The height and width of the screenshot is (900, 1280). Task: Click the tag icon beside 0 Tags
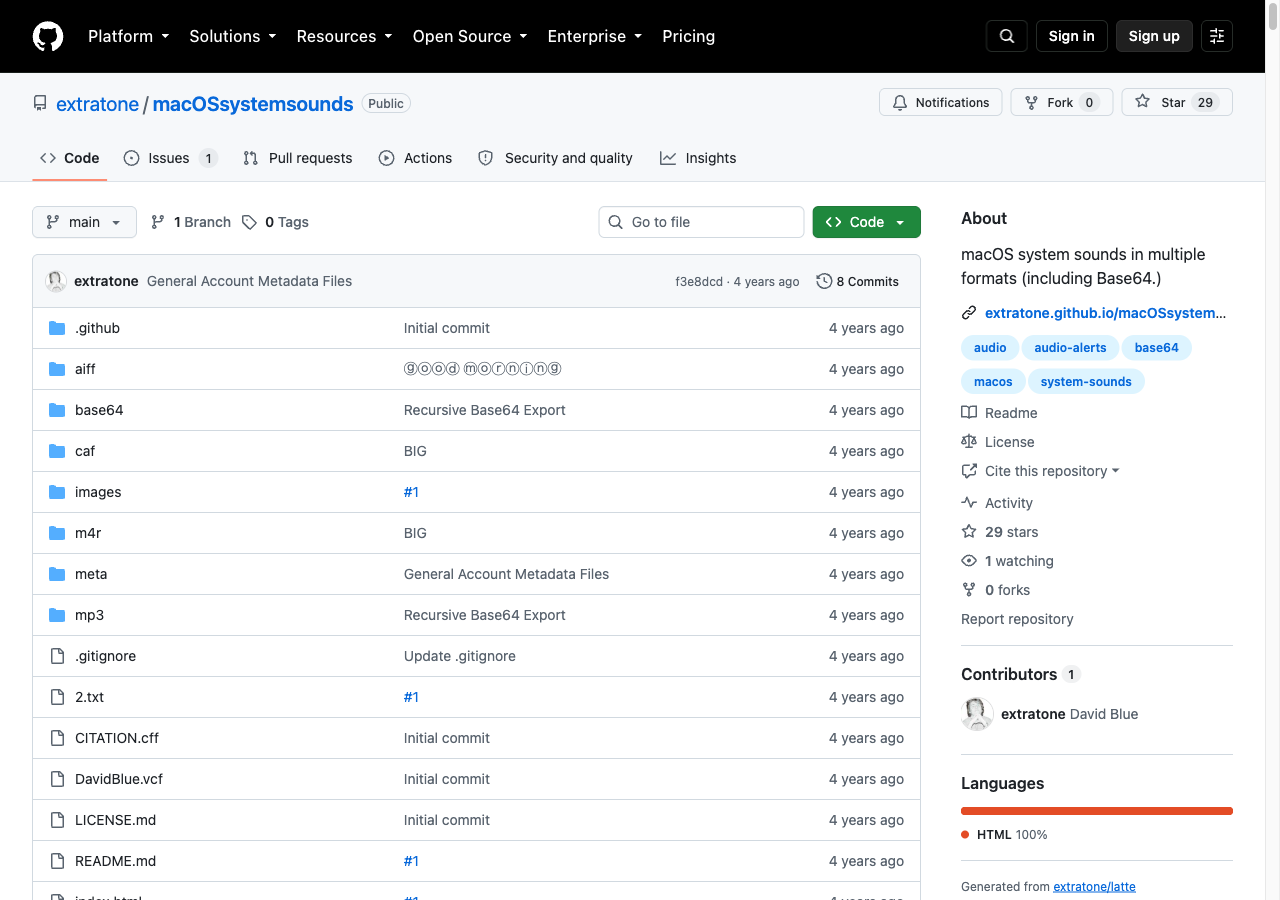(249, 222)
